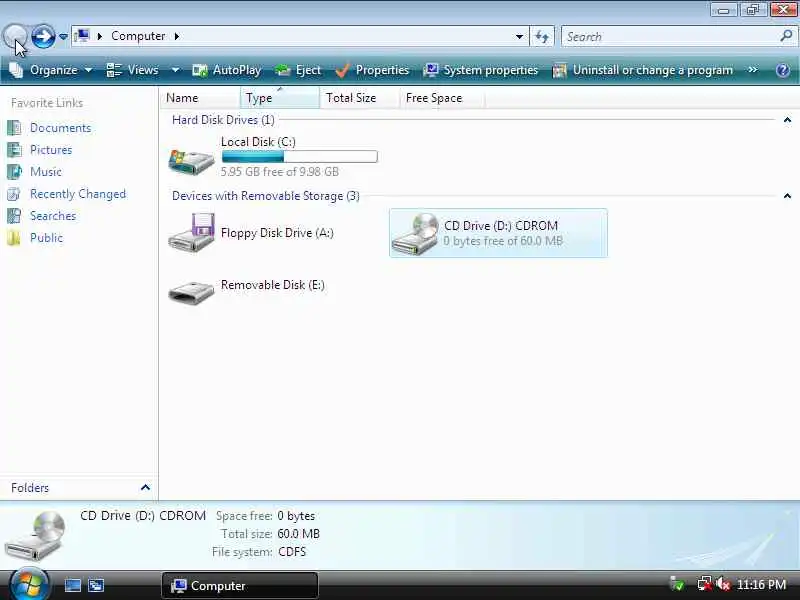
Task: Click the computer icon in address bar
Action: pyautogui.click(x=82, y=36)
